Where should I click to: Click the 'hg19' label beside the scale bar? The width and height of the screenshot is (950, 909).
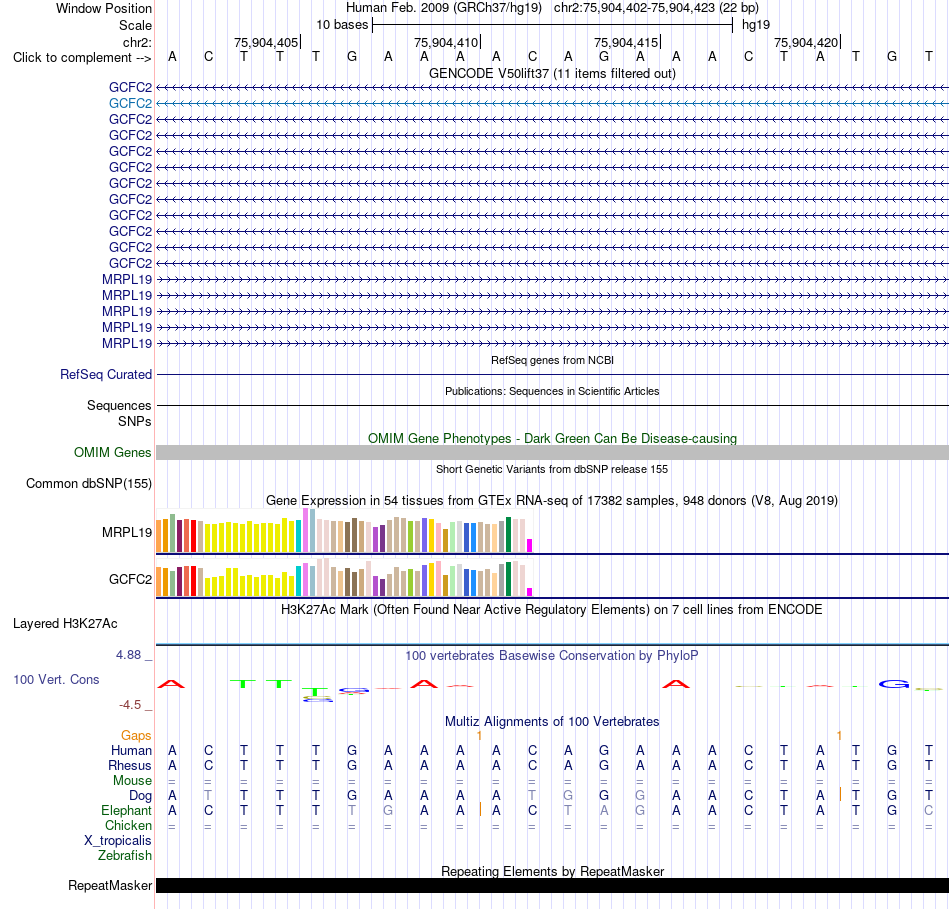click(756, 25)
